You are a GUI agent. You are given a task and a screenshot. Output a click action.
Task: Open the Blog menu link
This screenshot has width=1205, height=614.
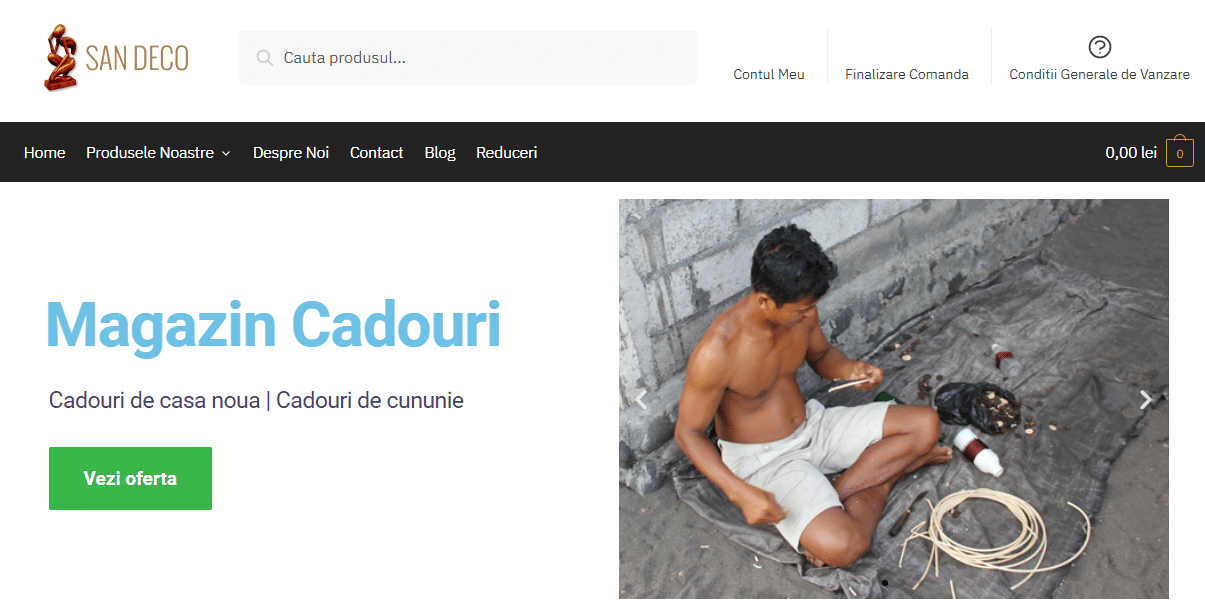pos(440,152)
